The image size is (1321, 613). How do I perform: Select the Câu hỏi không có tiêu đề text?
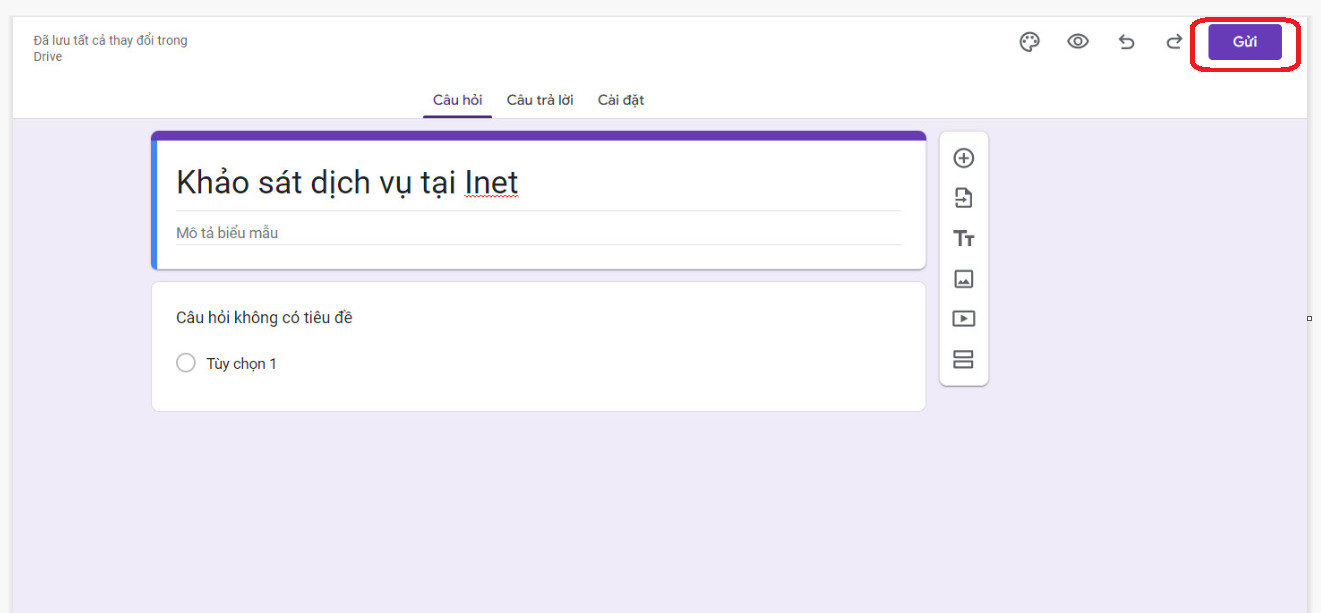[264, 318]
